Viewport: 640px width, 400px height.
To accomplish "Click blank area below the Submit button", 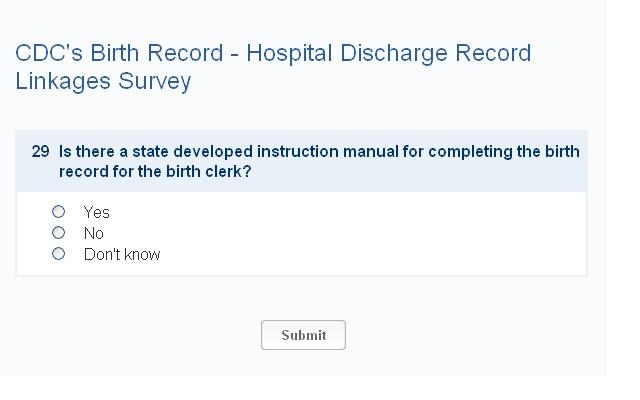I will (x=303, y=364).
